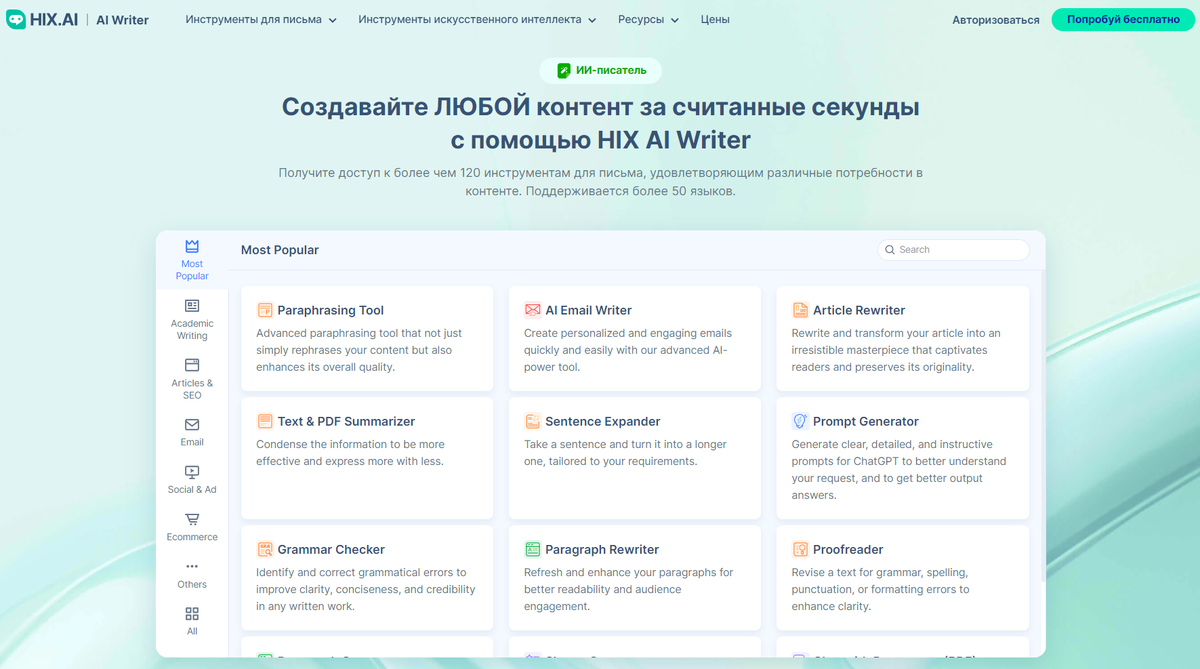Click the Proofreader card icon

[x=800, y=549]
